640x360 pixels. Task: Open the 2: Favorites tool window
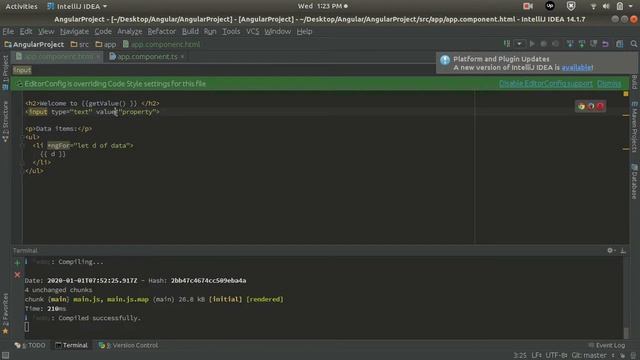(x=5, y=313)
